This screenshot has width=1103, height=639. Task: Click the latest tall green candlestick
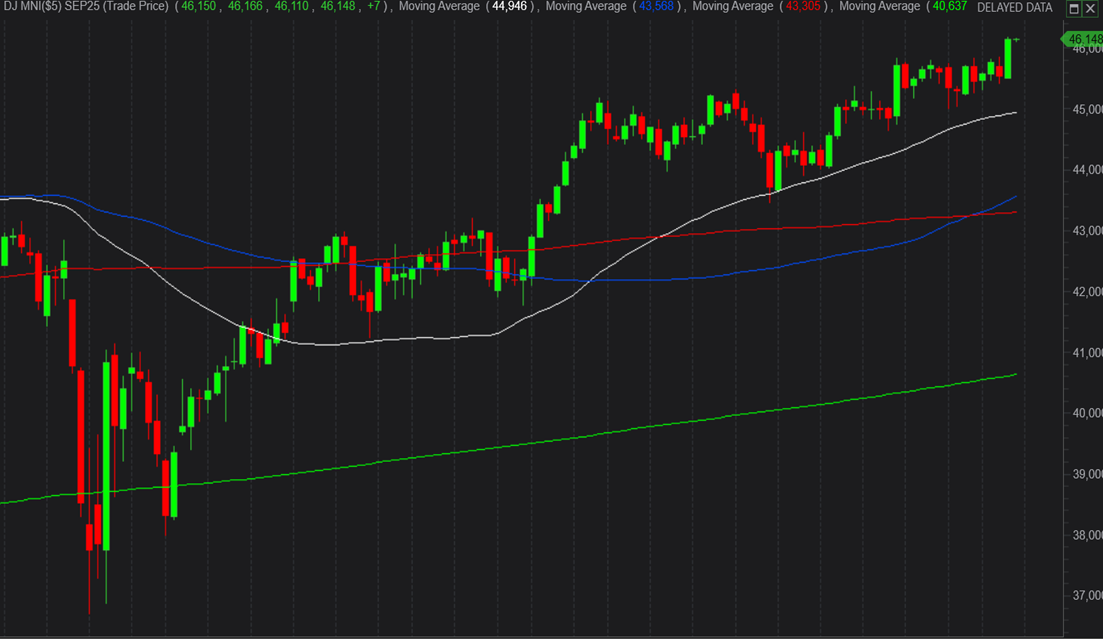pyautogui.click(x=1007, y=58)
